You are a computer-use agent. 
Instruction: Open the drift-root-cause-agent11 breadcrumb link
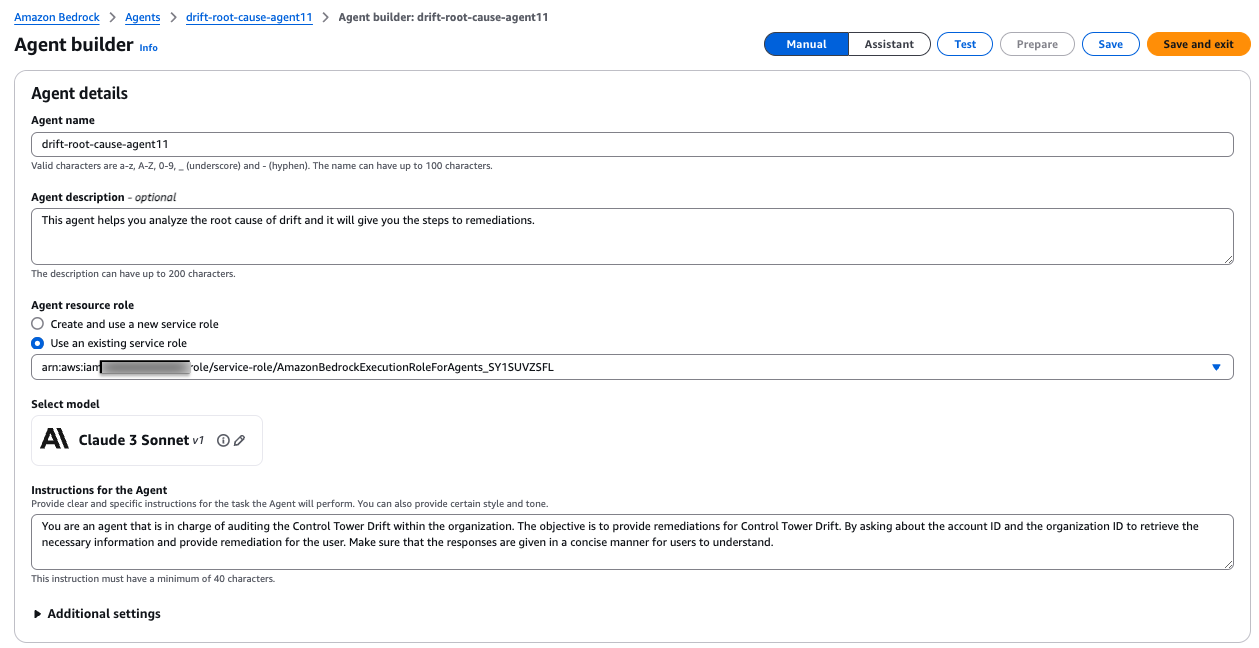(249, 17)
